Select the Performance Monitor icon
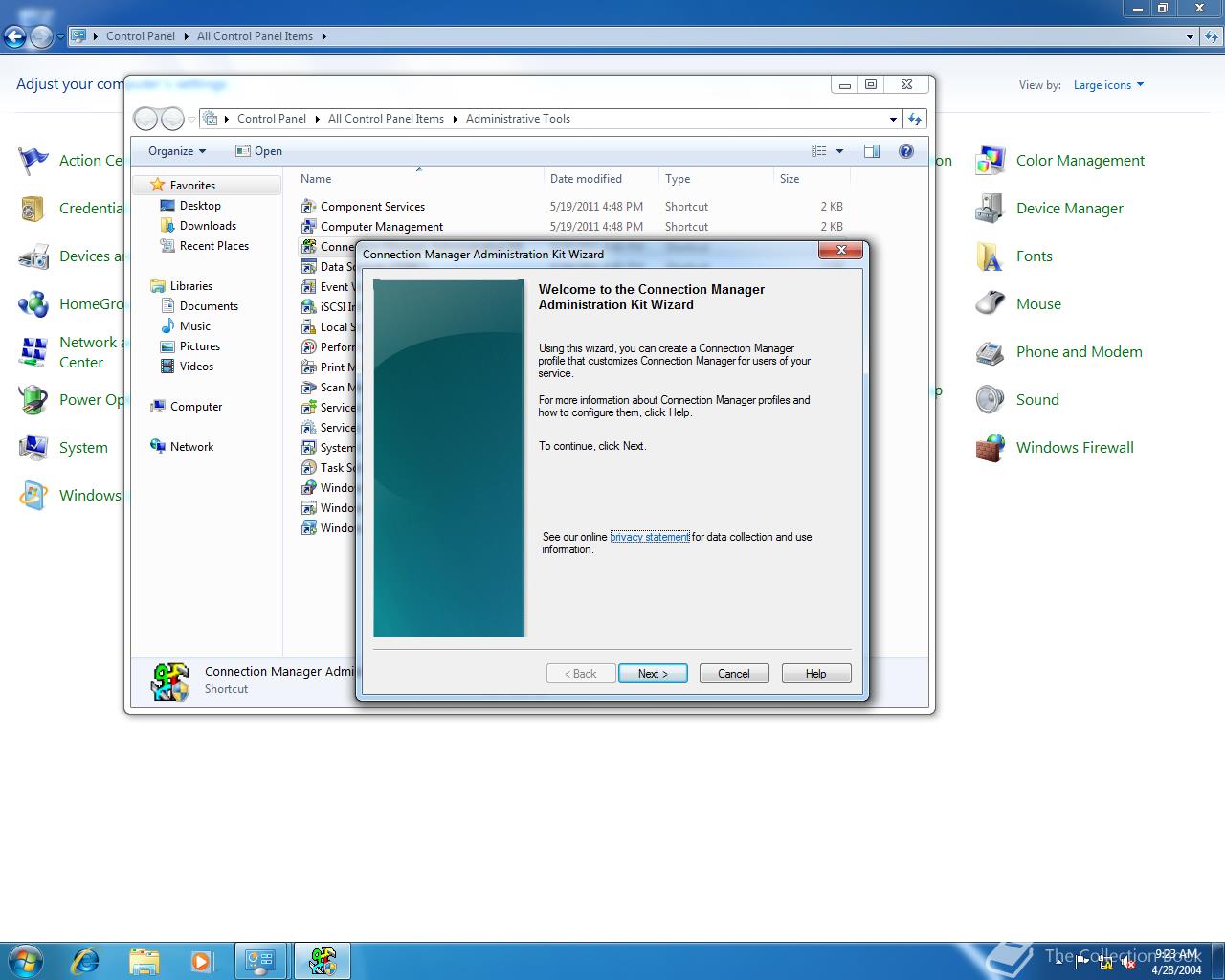Image resolution: width=1225 pixels, height=980 pixels. click(308, 347)
